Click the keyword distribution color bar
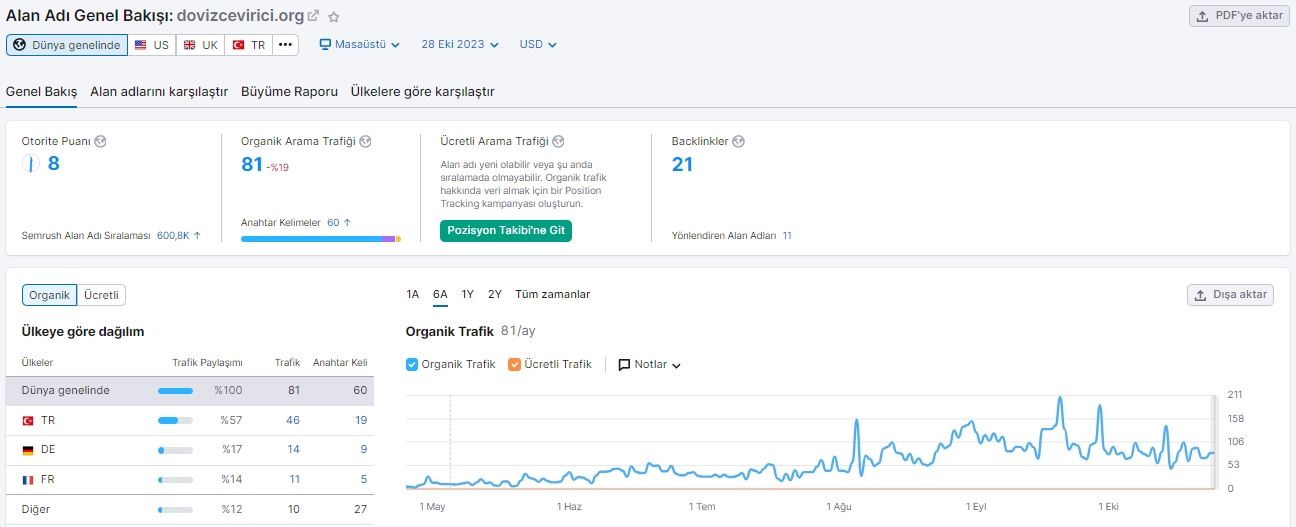 (x=321, y=239)
